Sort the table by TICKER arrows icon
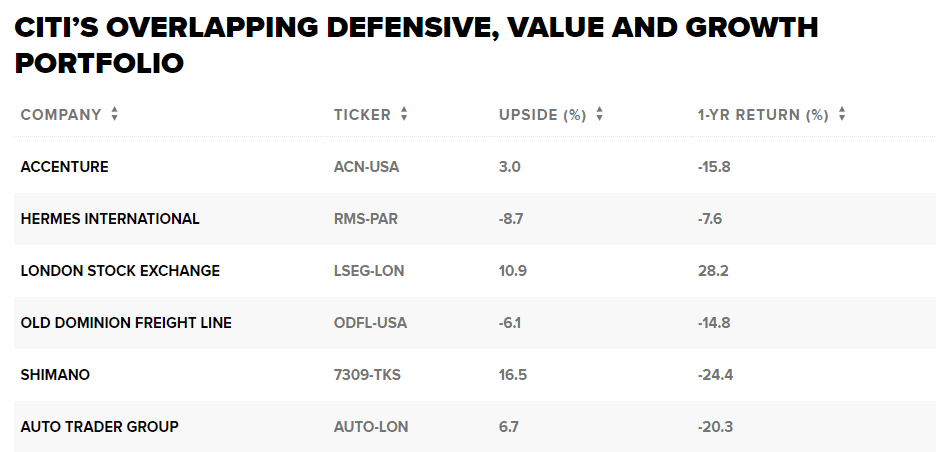 point(404,115)
